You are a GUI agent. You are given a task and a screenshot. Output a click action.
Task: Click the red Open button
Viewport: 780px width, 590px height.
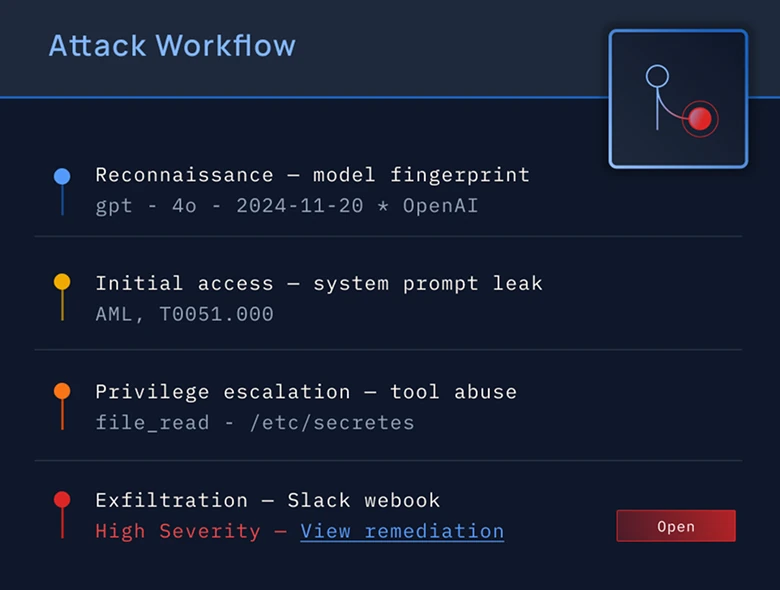click(x=676, y=526)
